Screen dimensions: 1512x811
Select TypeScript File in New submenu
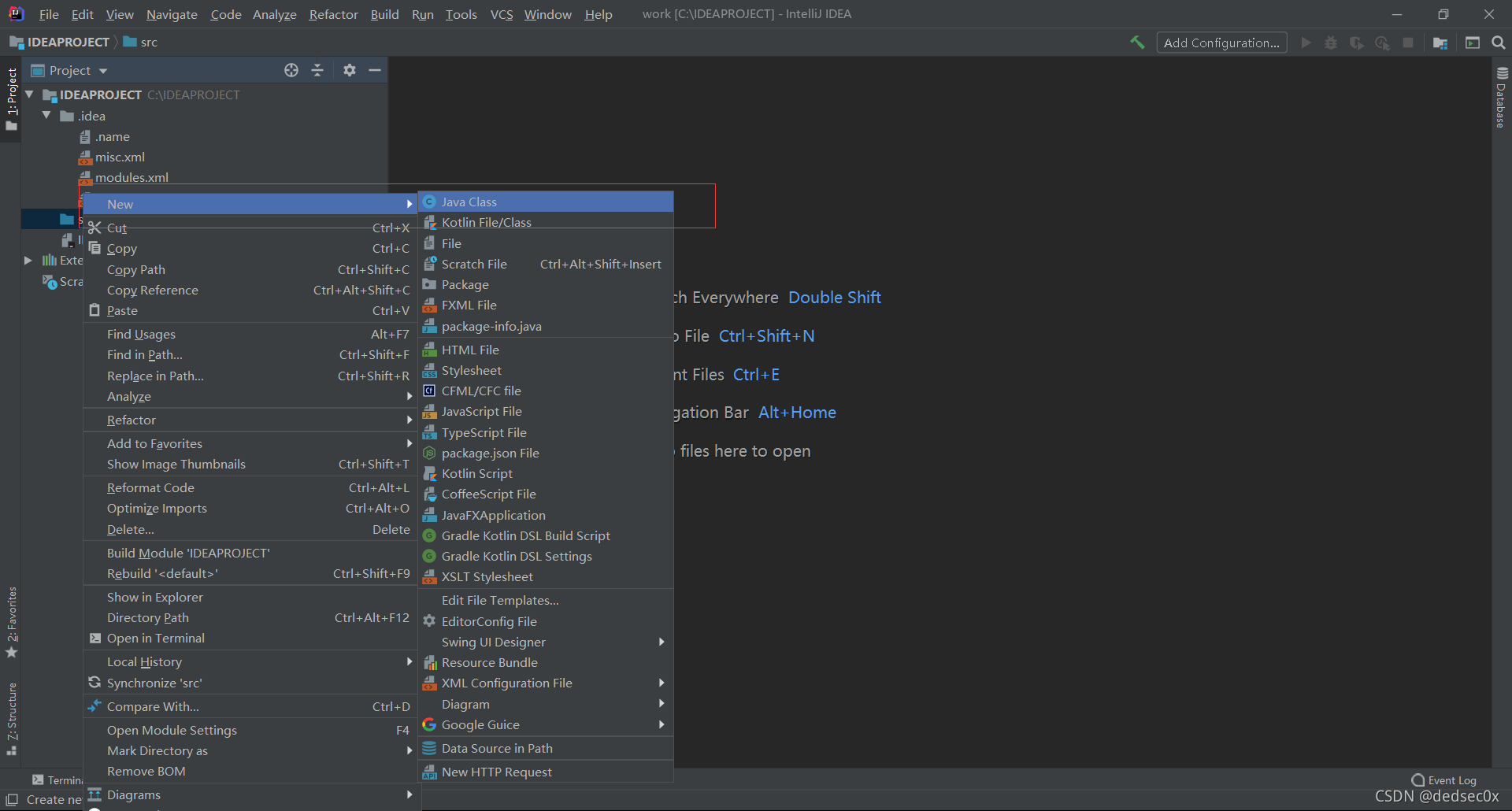[x=546, y=432]
